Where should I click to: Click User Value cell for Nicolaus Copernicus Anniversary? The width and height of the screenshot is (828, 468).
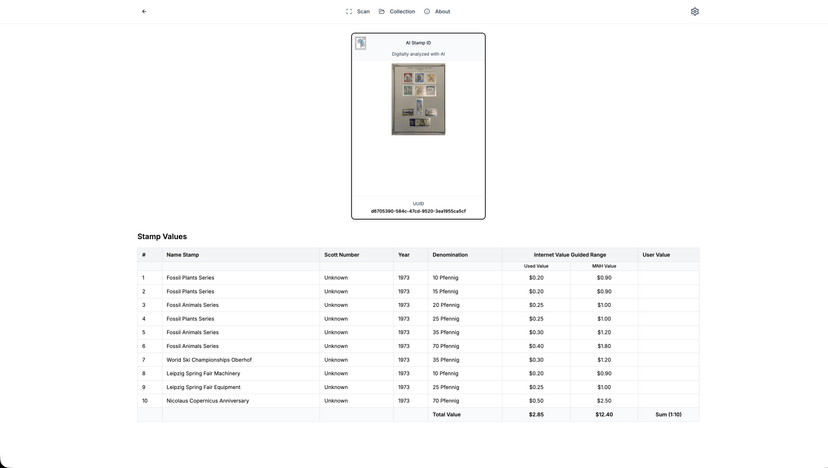coord(668,401)
